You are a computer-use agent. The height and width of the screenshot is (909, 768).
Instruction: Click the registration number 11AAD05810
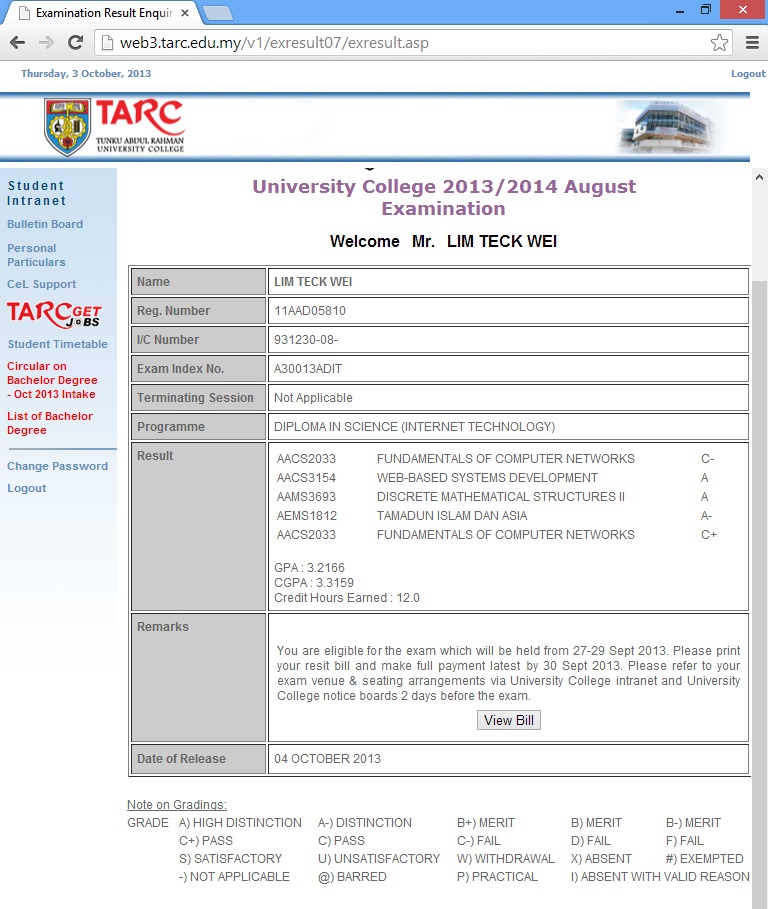pyautogui.click(x=310, y=311)
